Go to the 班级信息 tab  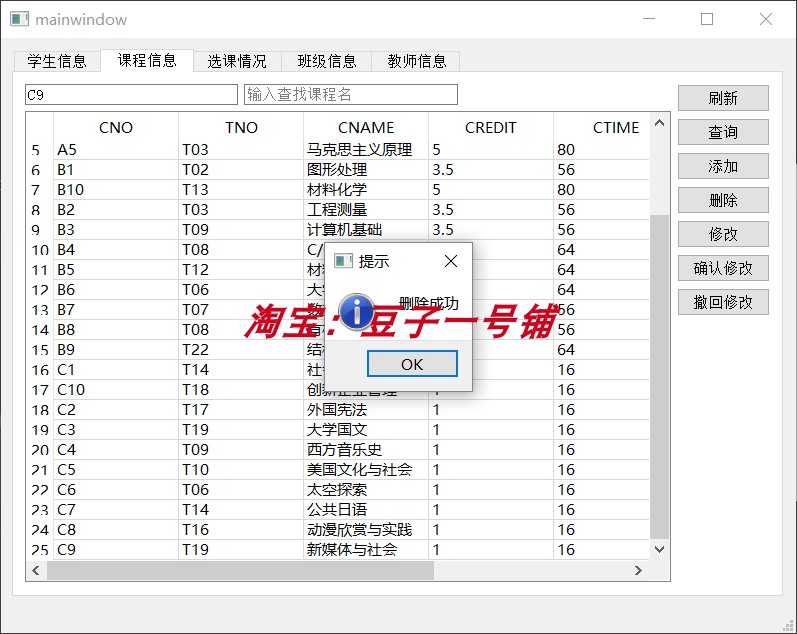[x=327, y=61]
